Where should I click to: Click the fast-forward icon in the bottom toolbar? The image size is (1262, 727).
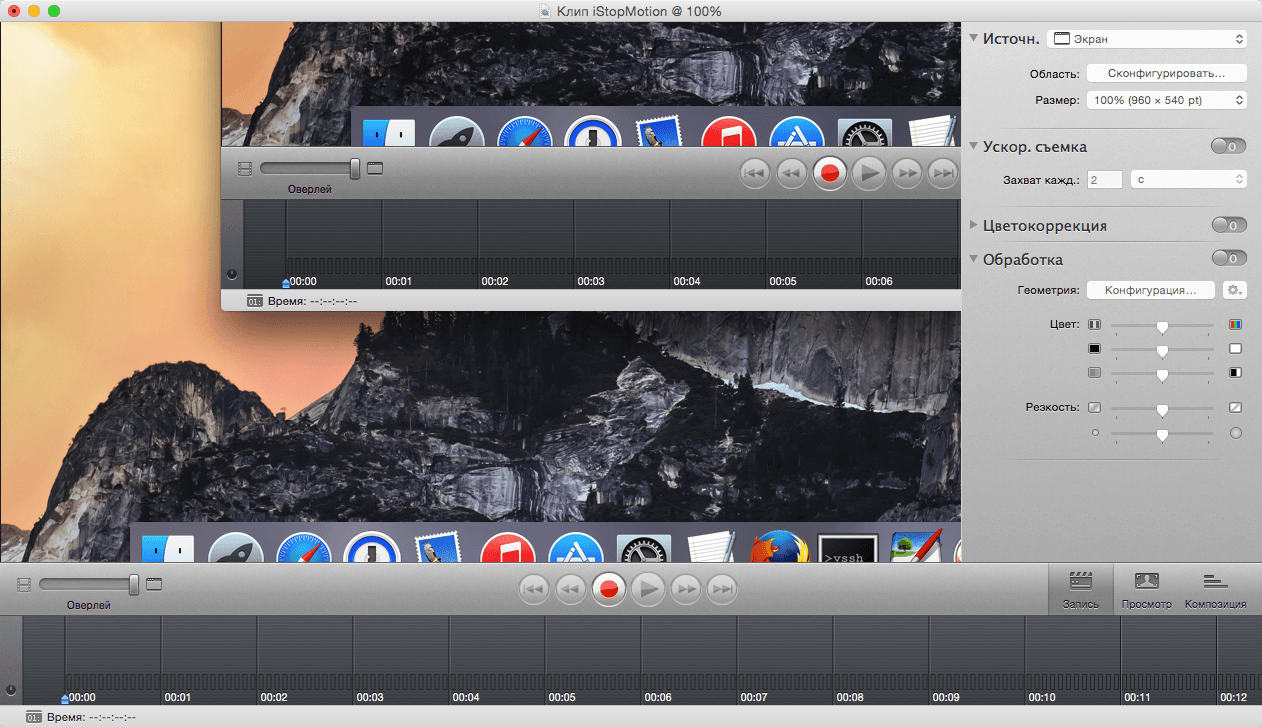click(x=686, y=589)
